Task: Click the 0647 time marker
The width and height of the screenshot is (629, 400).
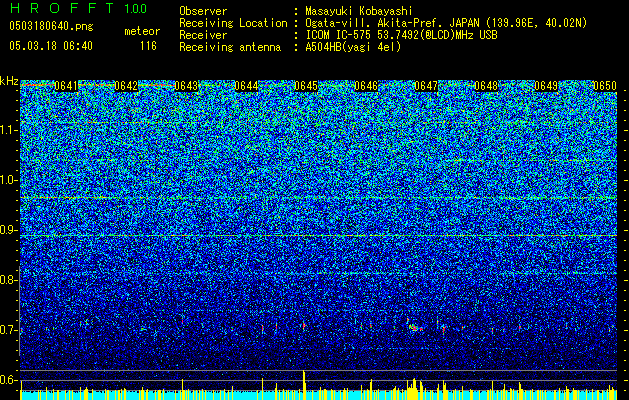Action: 426,86
